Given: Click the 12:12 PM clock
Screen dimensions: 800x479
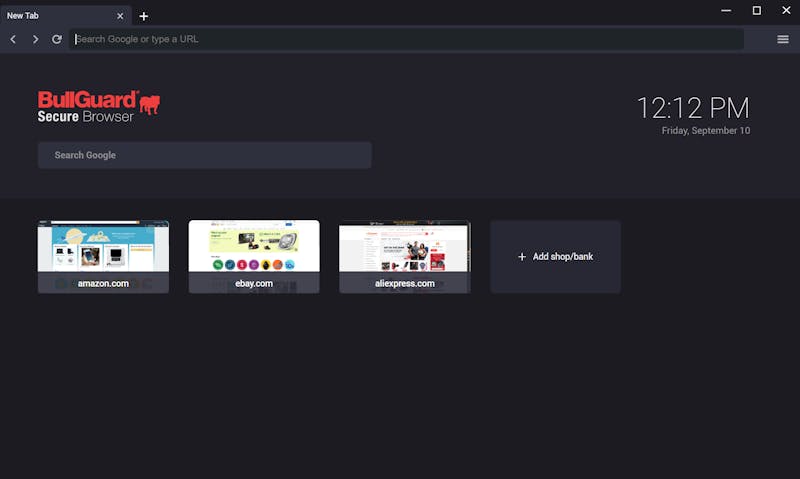Looking at the screenshot, I should [693, 108].
